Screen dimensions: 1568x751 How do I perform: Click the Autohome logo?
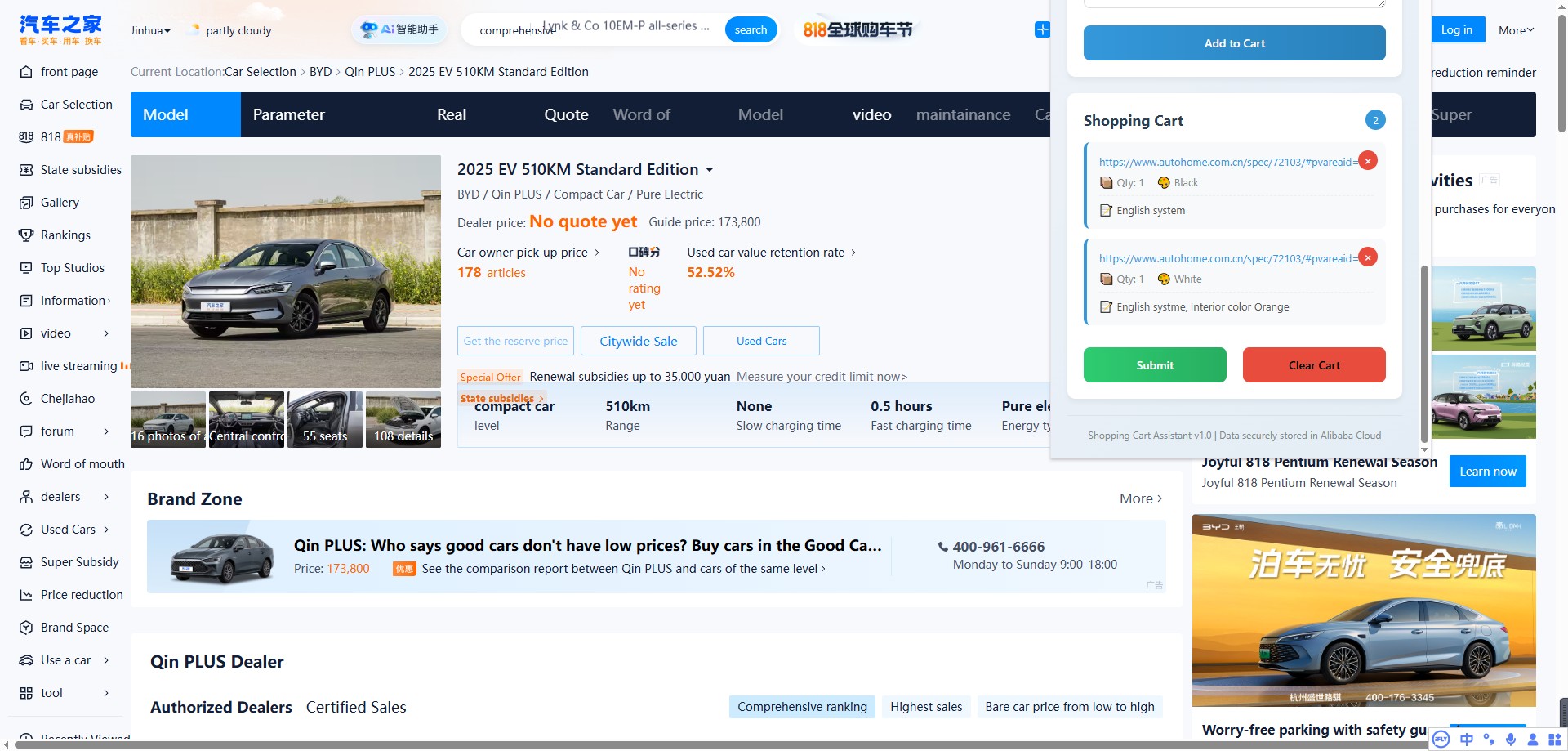60,29
